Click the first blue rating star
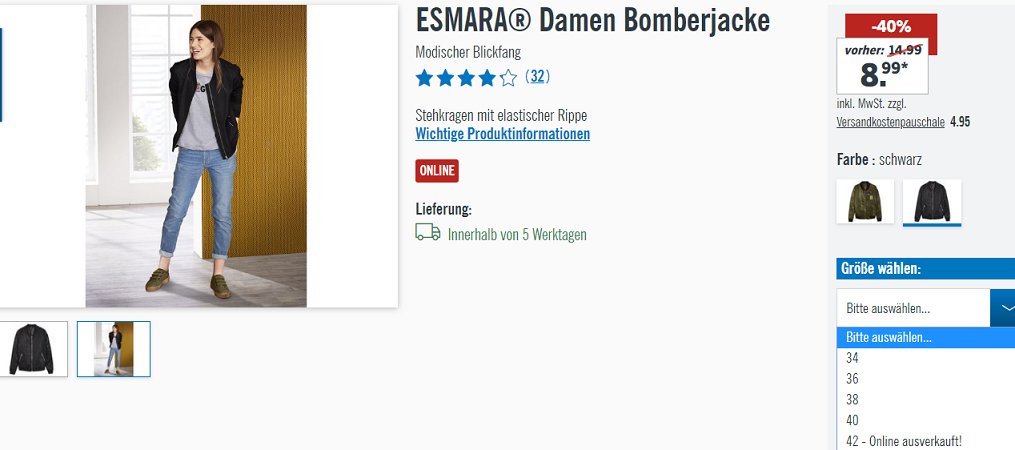Image resolution: width=1015 pixels, height=450 pixels. [424, 78]
